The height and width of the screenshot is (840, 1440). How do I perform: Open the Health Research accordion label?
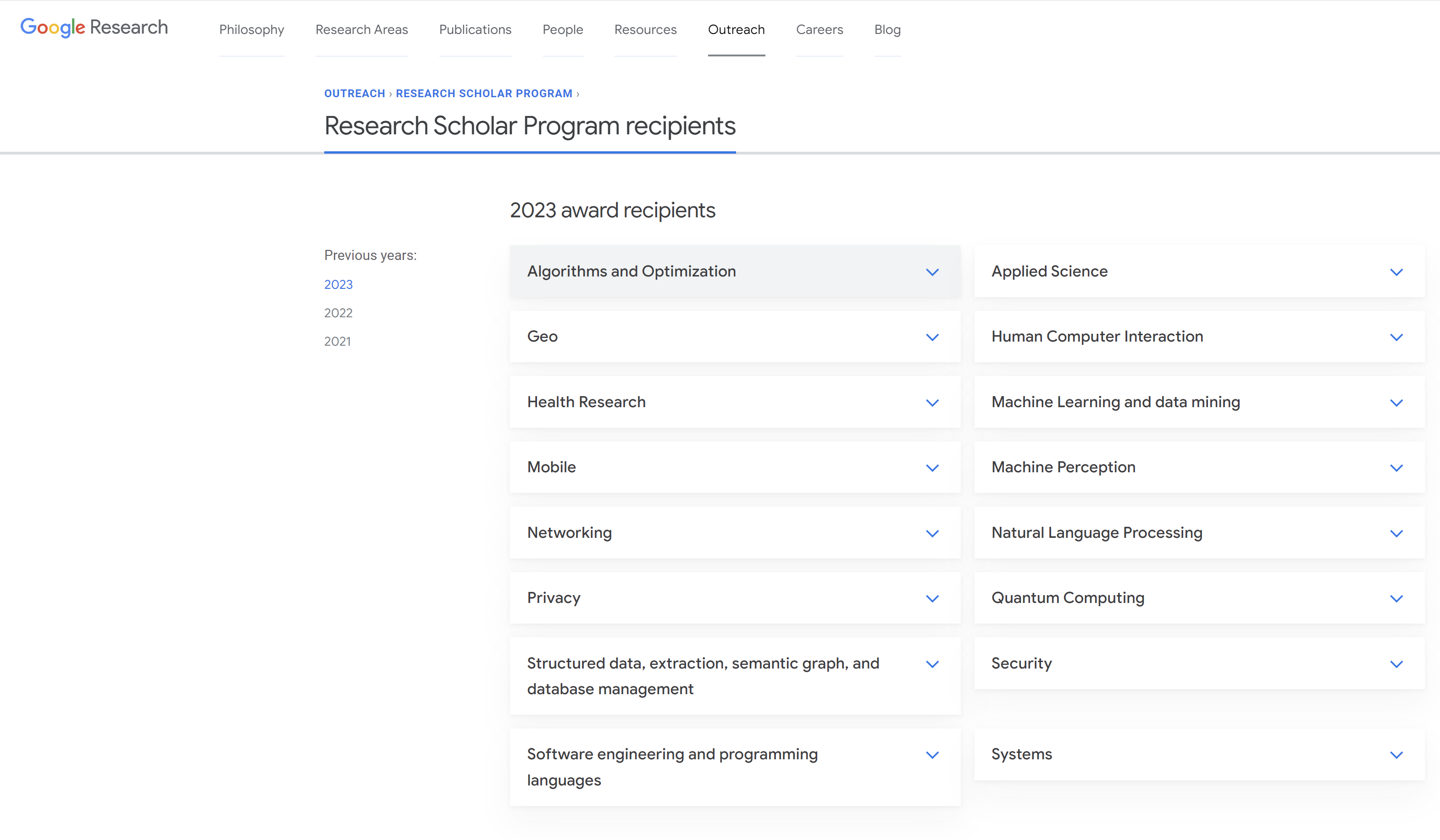pyautogui.click(x=586, y=402)
